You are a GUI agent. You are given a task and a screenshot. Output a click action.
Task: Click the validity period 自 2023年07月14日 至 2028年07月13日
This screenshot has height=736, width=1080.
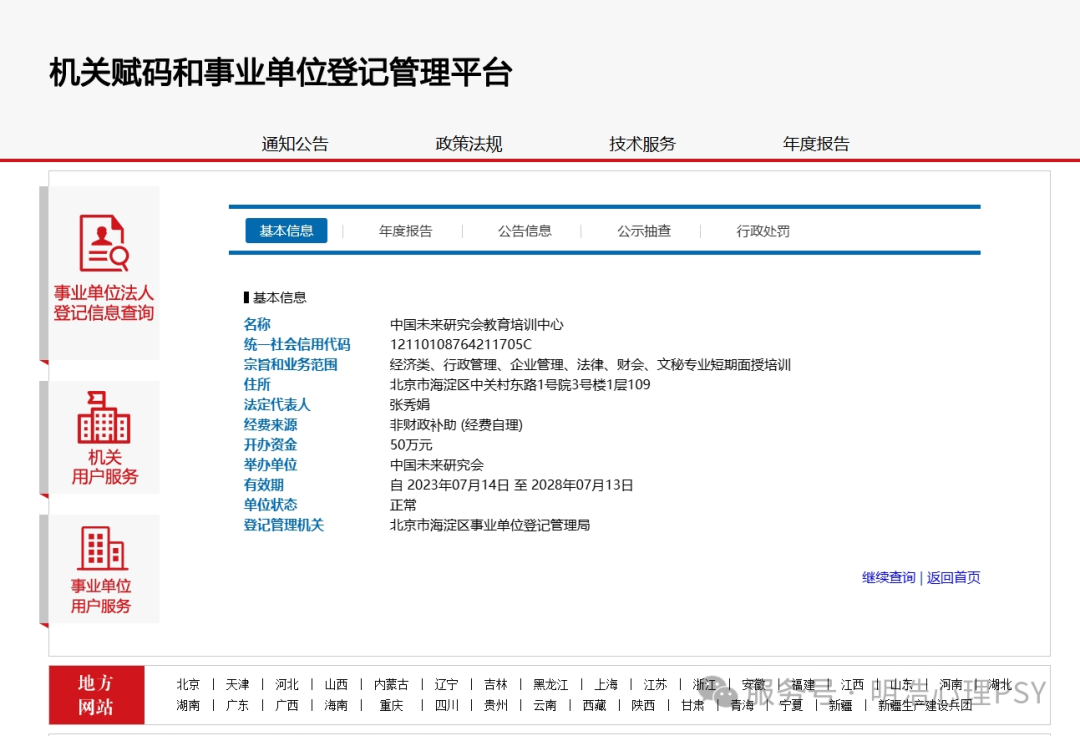click(512, 485)
